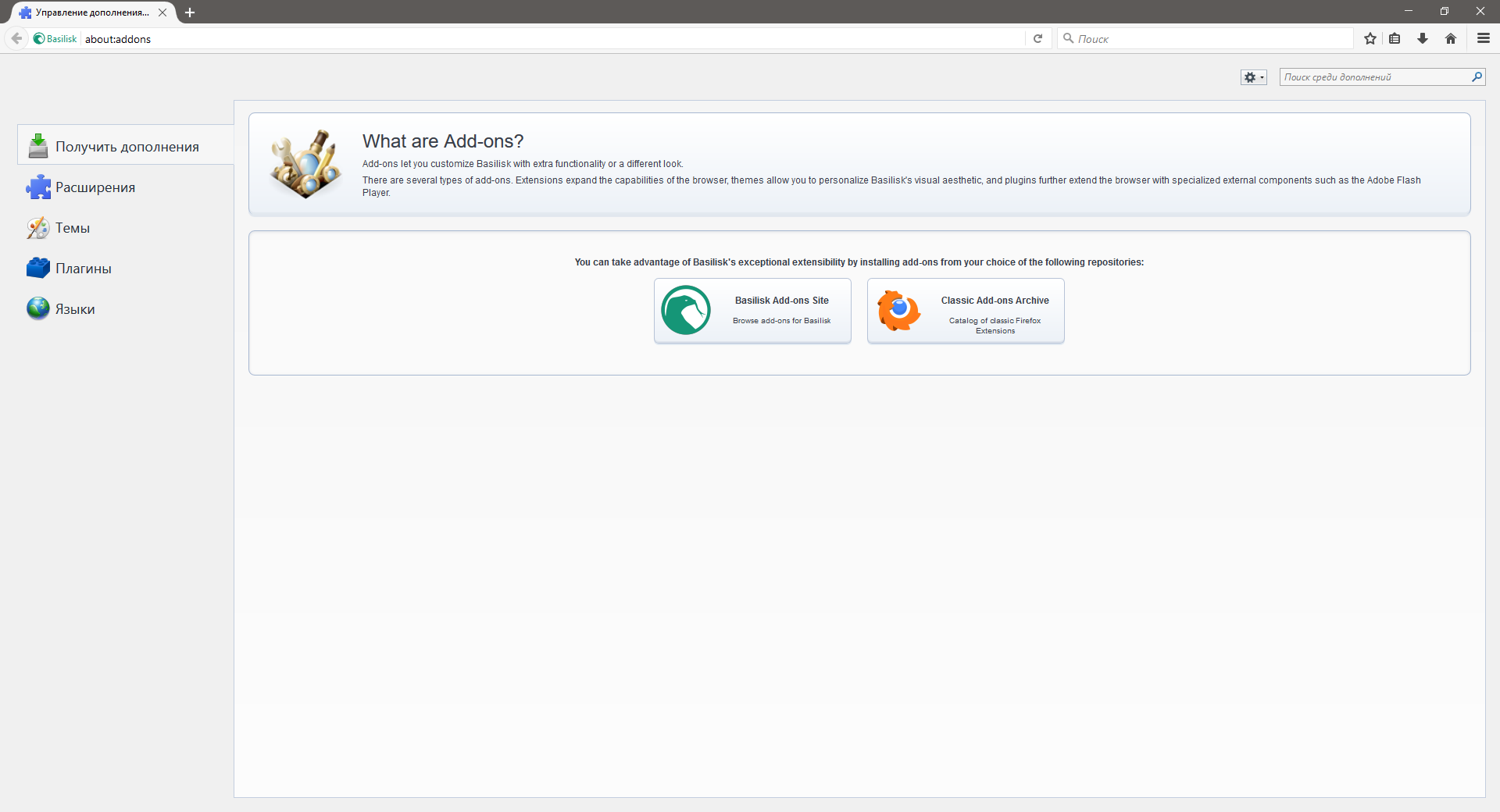Click the about:addons address bar
This screenshot has height=812, width=1500.
[x=547, y=39]
